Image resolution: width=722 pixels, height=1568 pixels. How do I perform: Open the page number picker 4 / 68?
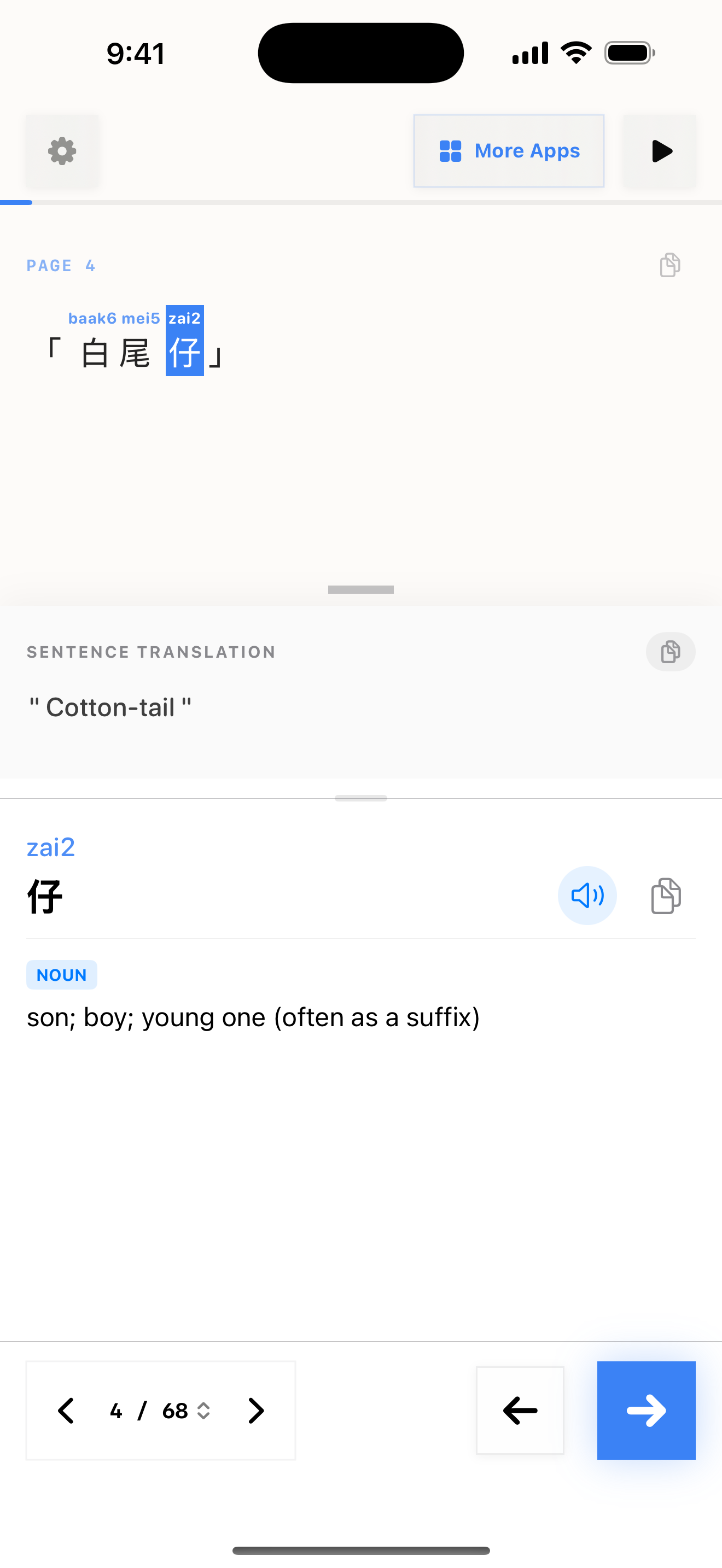click(x=161, y=1411)
